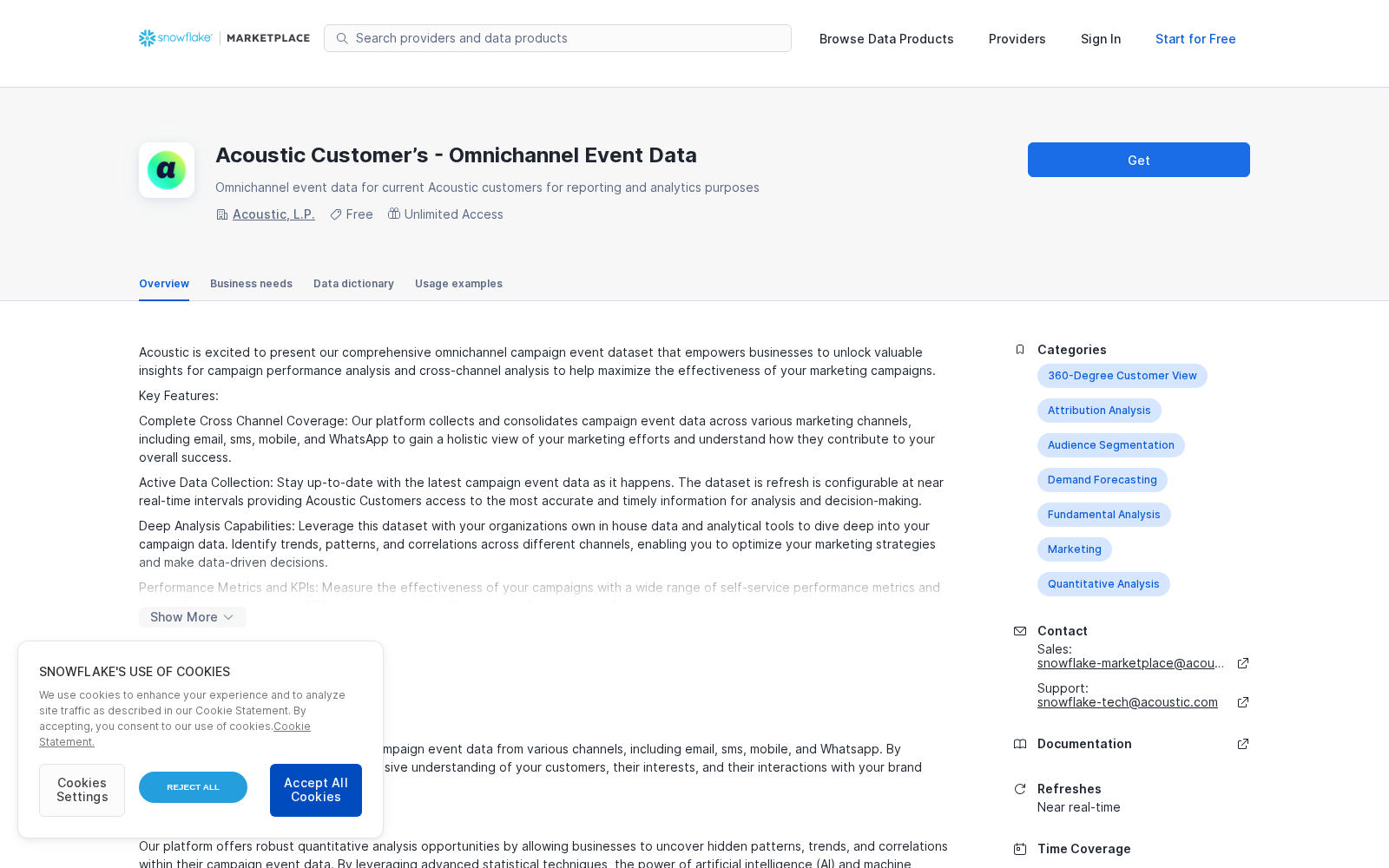Click the Near real-time refresh value
This screenshot has height=868, width=1389.
tap(1078, 807)
